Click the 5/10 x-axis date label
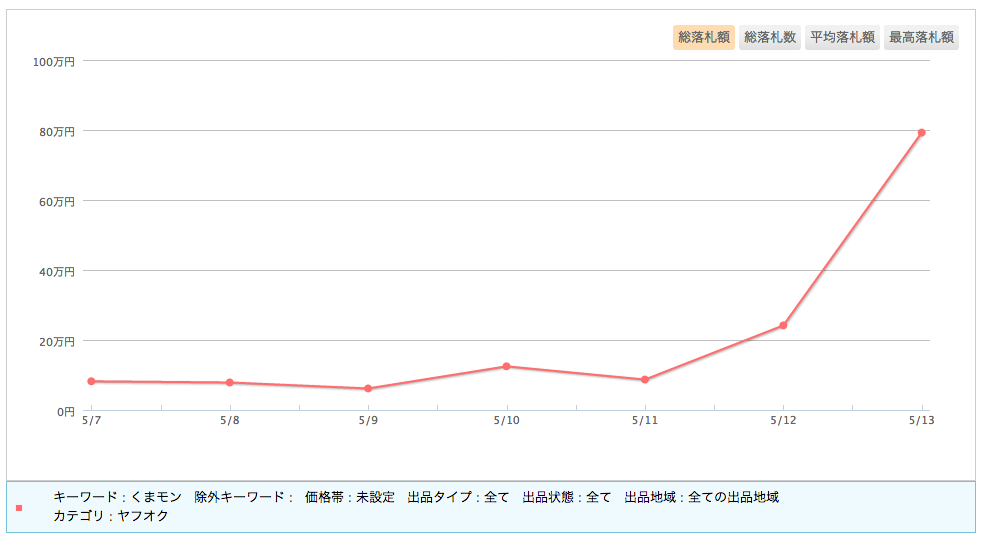This screenshot has height=538, width=987. pos(506,421)
